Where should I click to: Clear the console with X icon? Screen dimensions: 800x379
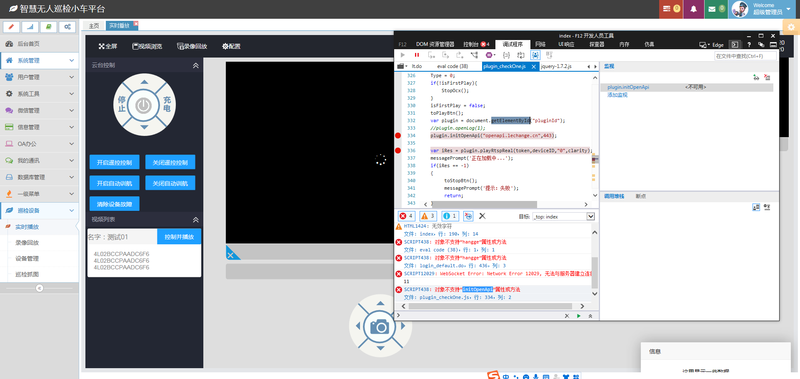(482, 216)
